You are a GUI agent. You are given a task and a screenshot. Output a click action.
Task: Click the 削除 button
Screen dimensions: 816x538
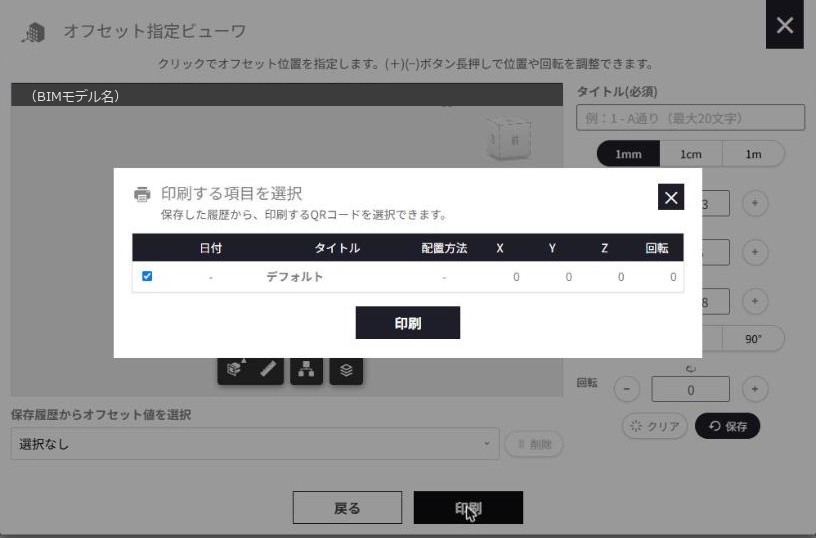point(534,444)
